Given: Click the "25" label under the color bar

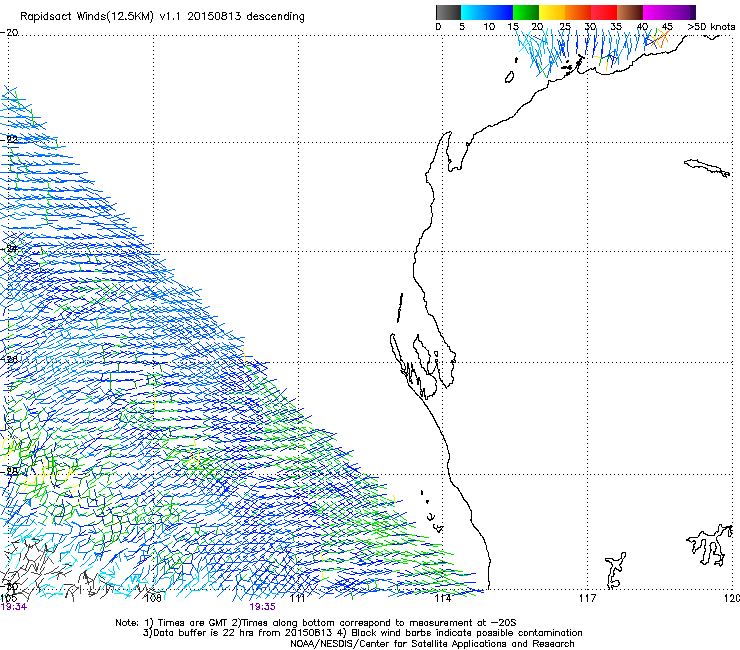Looking at the screenshot, I should 565,27.
